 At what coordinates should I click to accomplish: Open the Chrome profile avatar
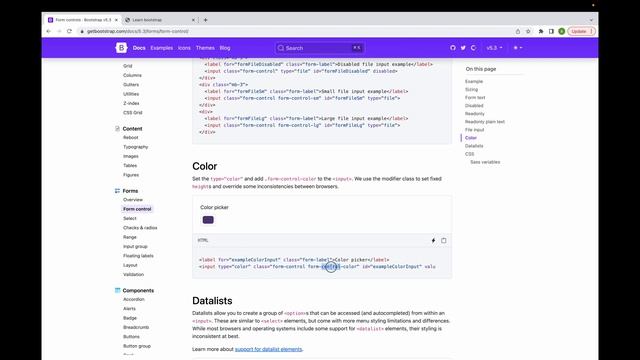562,31
